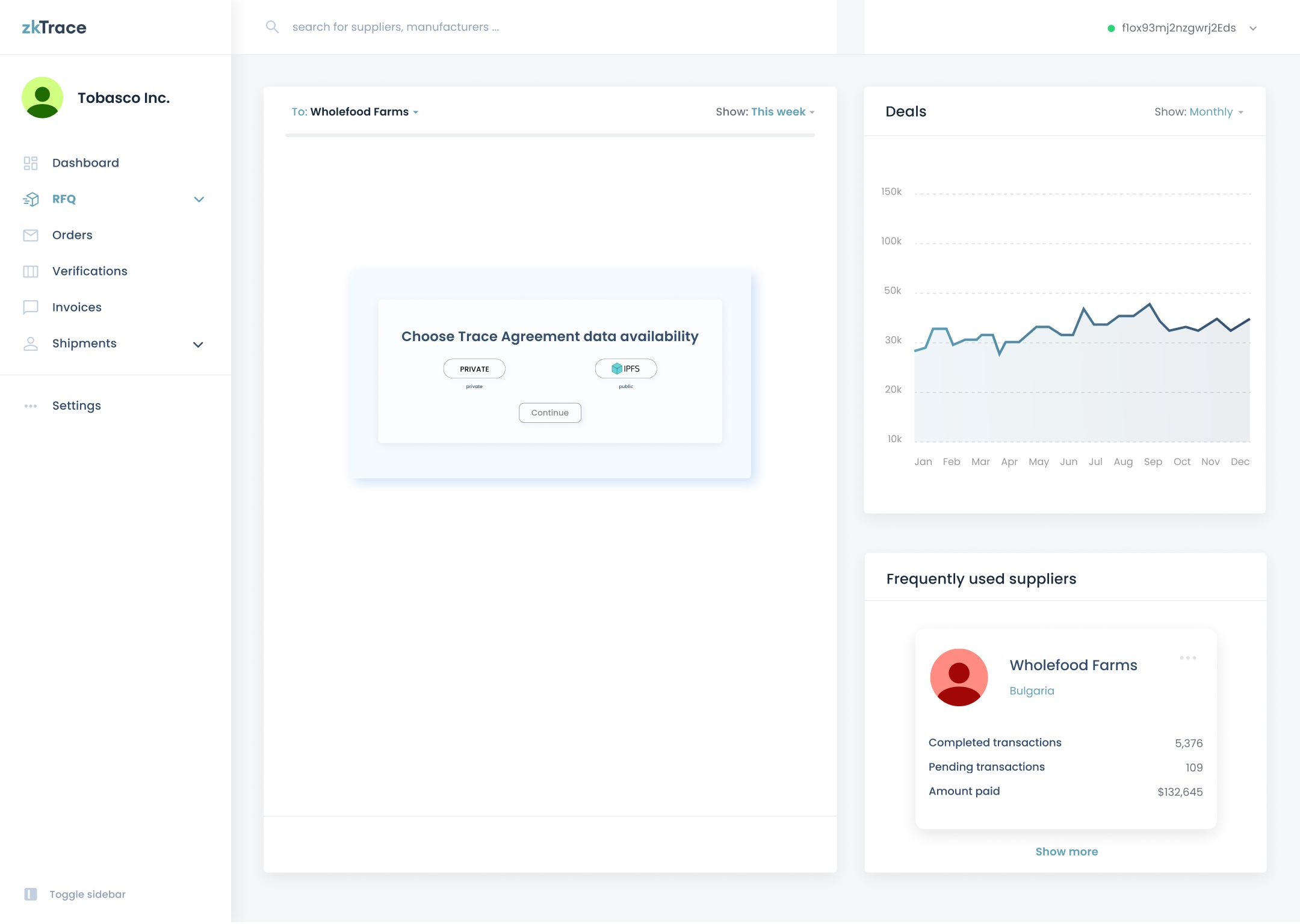Select IPFS data availability radio button

[x=625, y=368]
